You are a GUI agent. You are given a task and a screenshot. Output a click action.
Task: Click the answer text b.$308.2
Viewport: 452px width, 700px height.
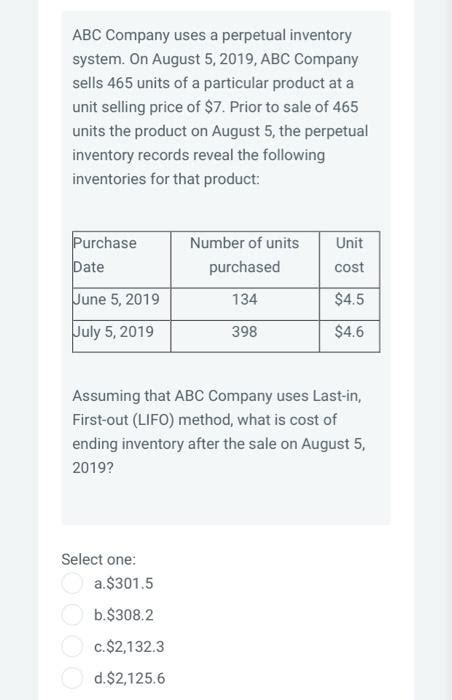tap(124, 615)
